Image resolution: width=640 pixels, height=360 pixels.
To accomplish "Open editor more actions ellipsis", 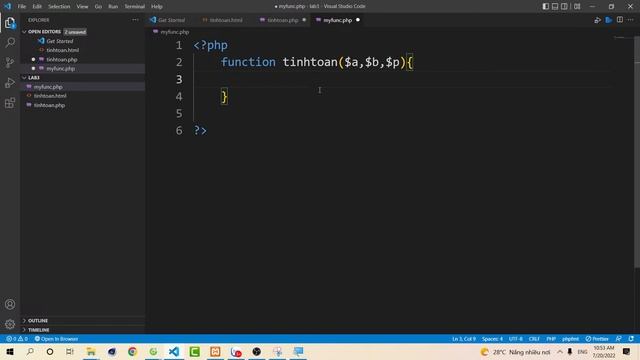I will click(x=631, y=20).
